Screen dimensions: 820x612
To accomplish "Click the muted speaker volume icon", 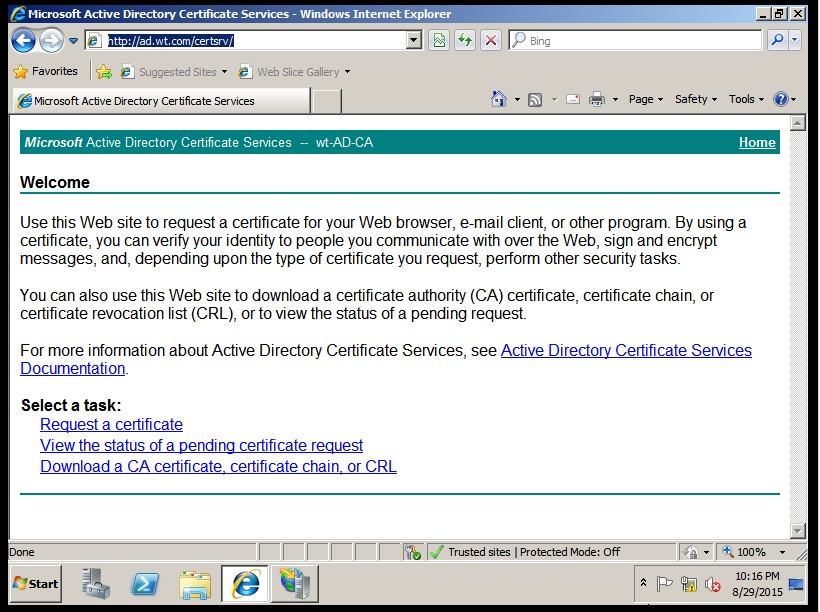I will 713,584.
